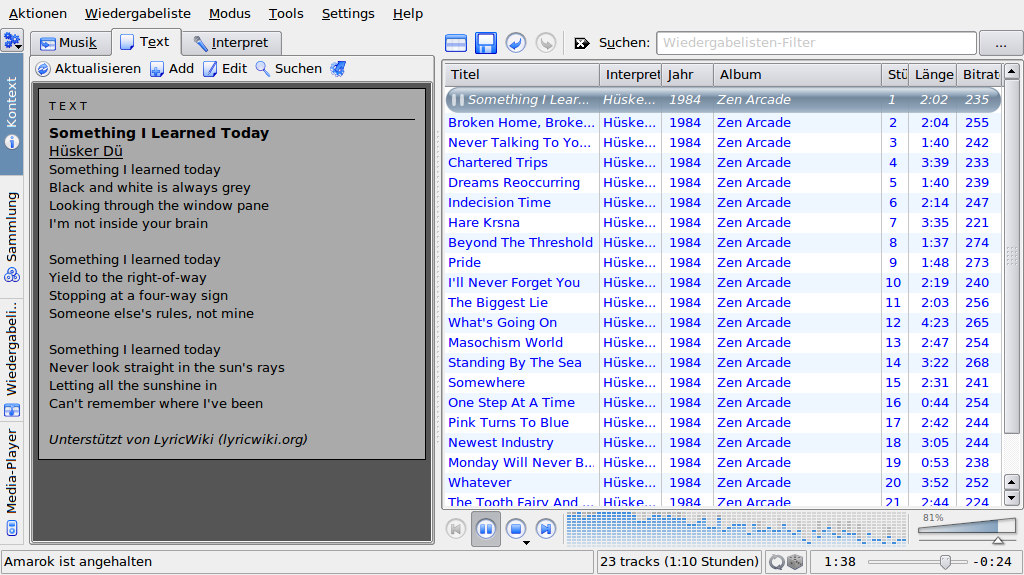Image resolution: width=1024 pixels, height=575 pixels.
Task: Click Suchen in the lyrics toolbar
Action: pos(289,69)
